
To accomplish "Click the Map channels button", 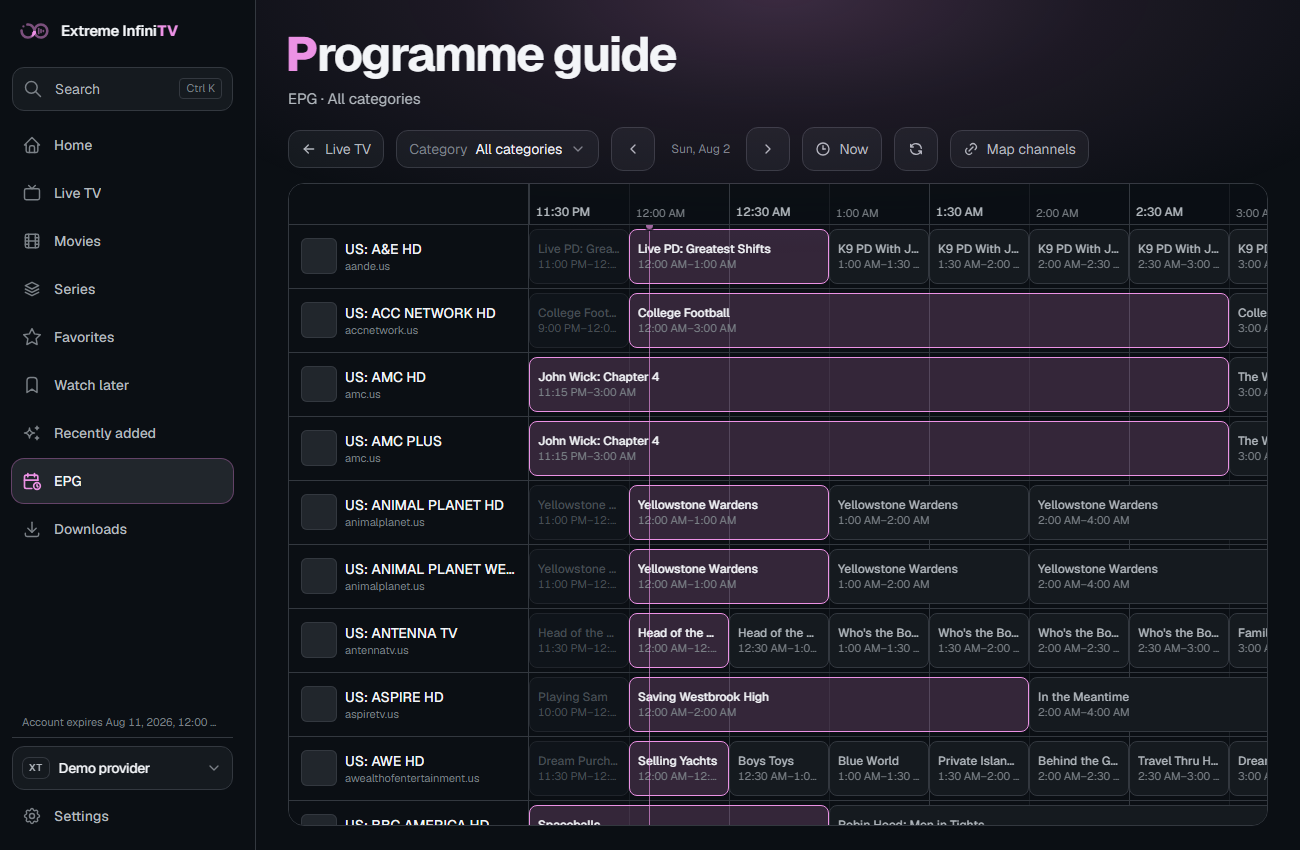I will pyautogui.click(x=1019, y=149).
